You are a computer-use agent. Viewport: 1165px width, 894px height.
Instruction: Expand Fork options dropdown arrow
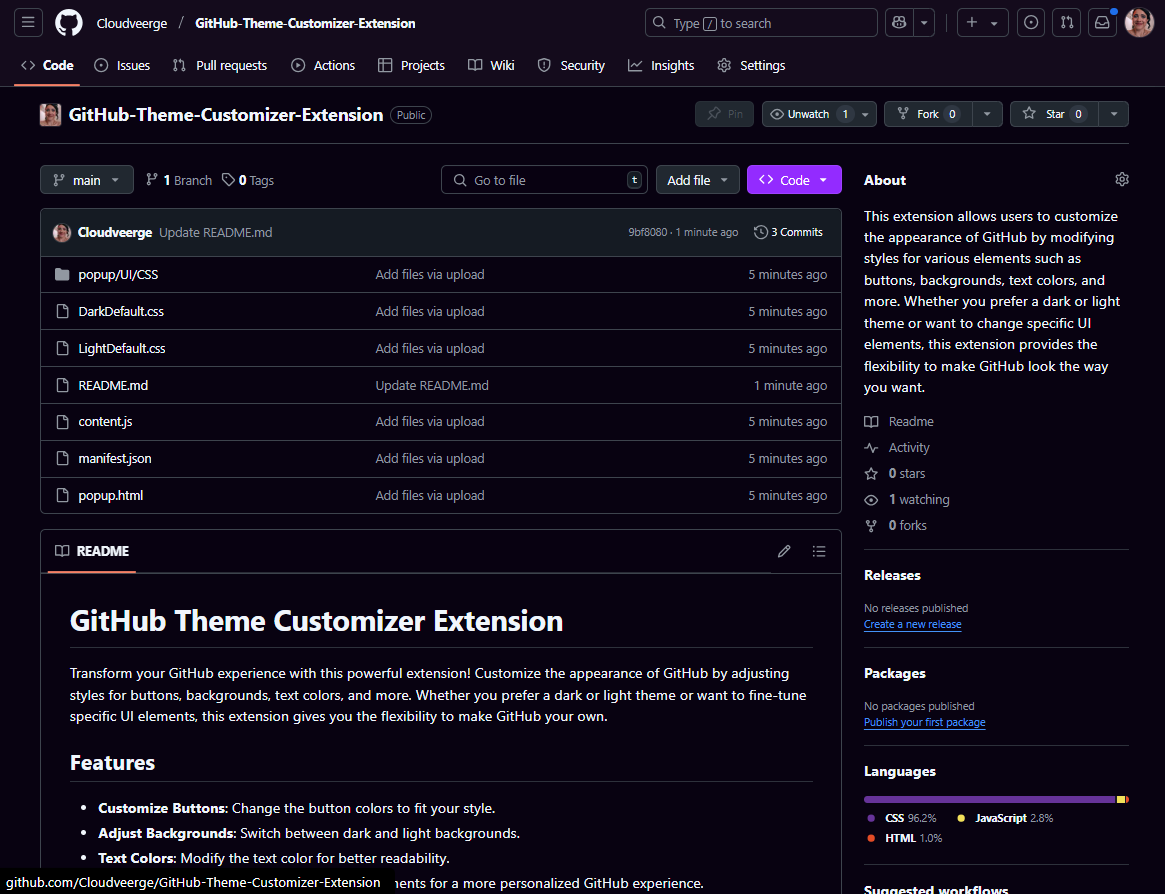pos(987,114)
